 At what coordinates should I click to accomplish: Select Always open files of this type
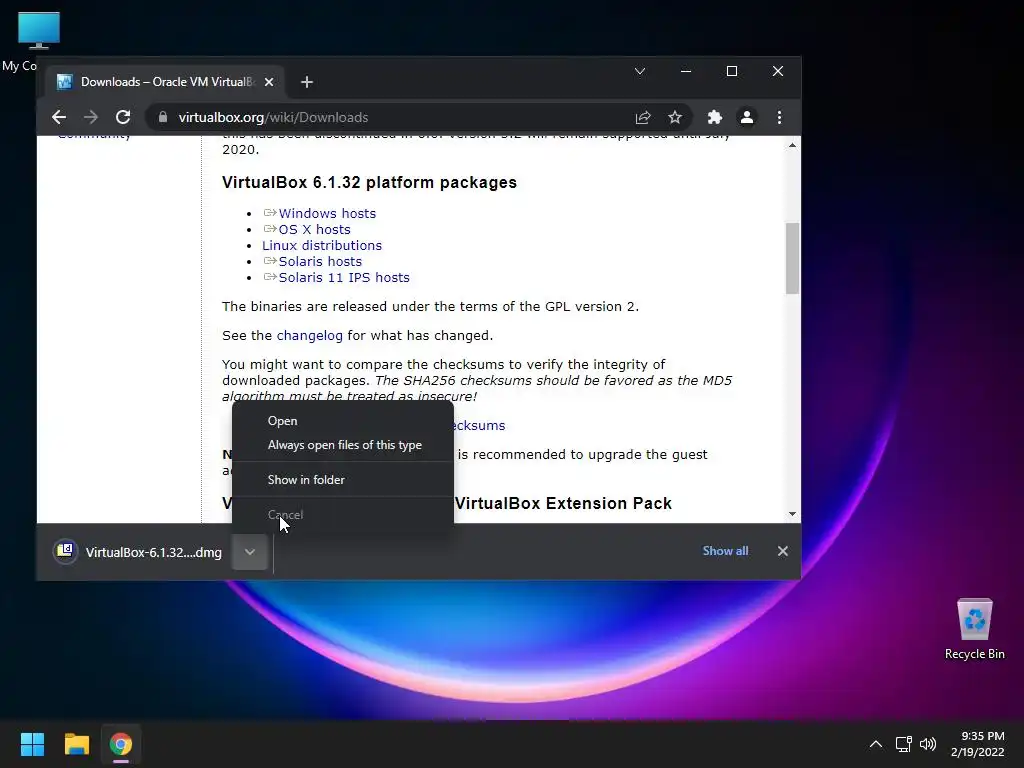(343, 445)
